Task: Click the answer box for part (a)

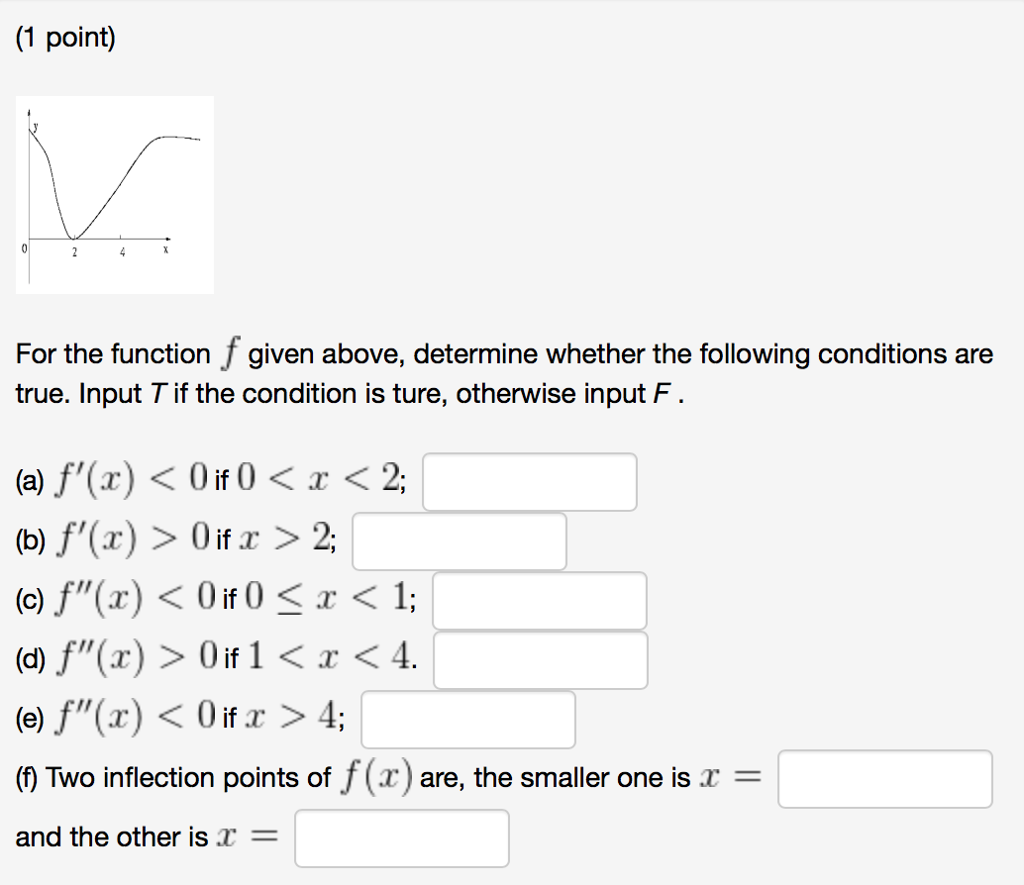Action: click(x=528, y=482)
